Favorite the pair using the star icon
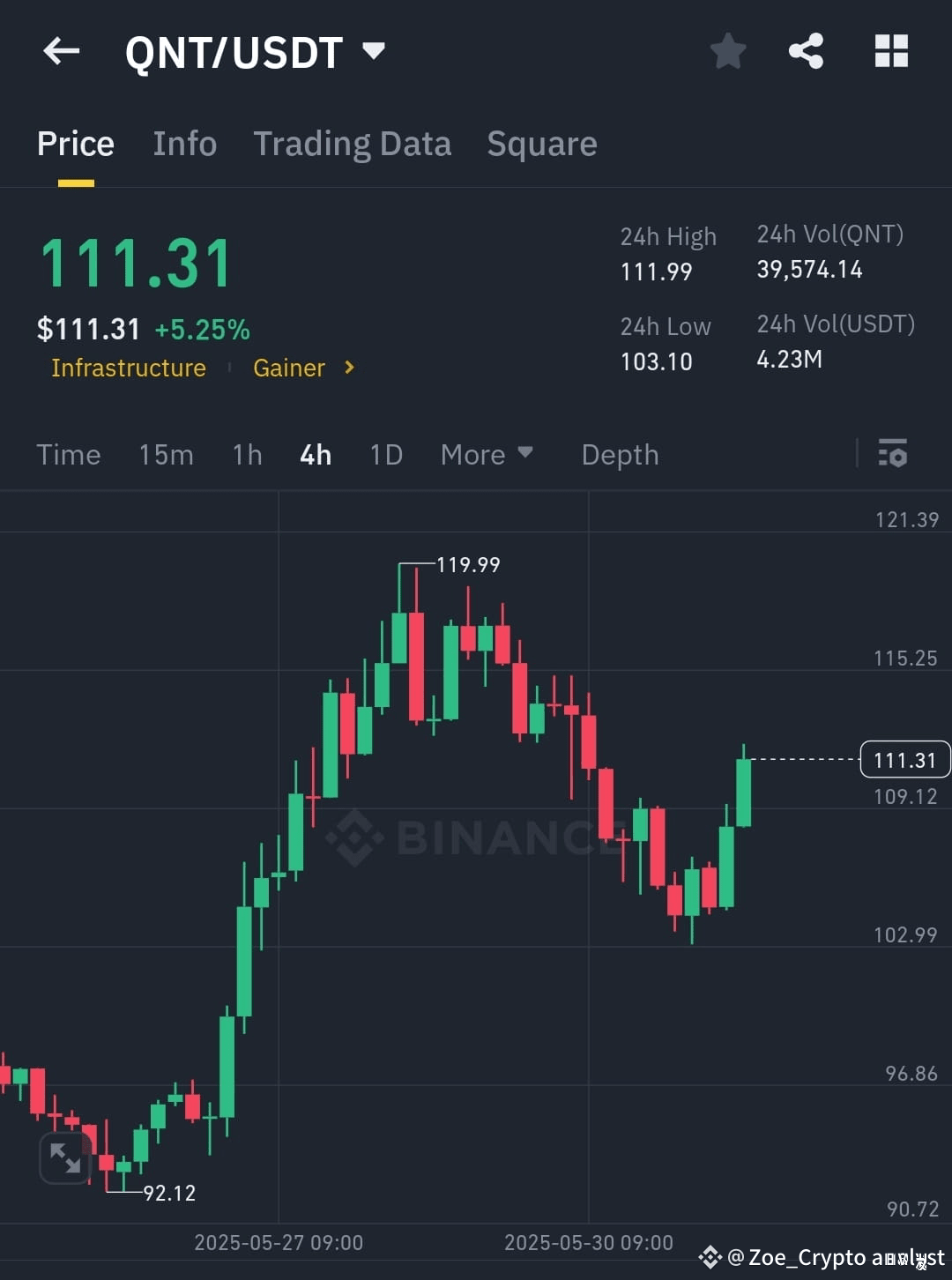This screenshot has width=952, height=1280. [x=728, y=50]
